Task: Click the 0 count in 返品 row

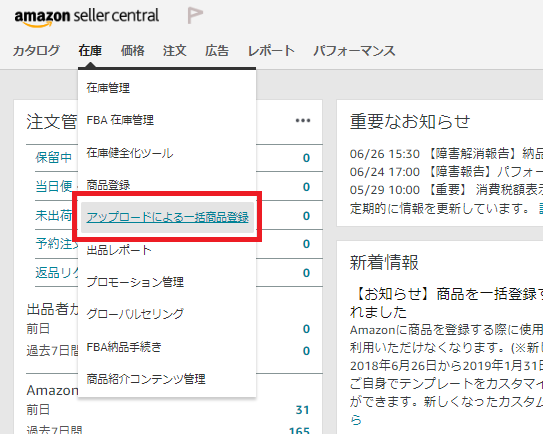Action: pos(306,273)
